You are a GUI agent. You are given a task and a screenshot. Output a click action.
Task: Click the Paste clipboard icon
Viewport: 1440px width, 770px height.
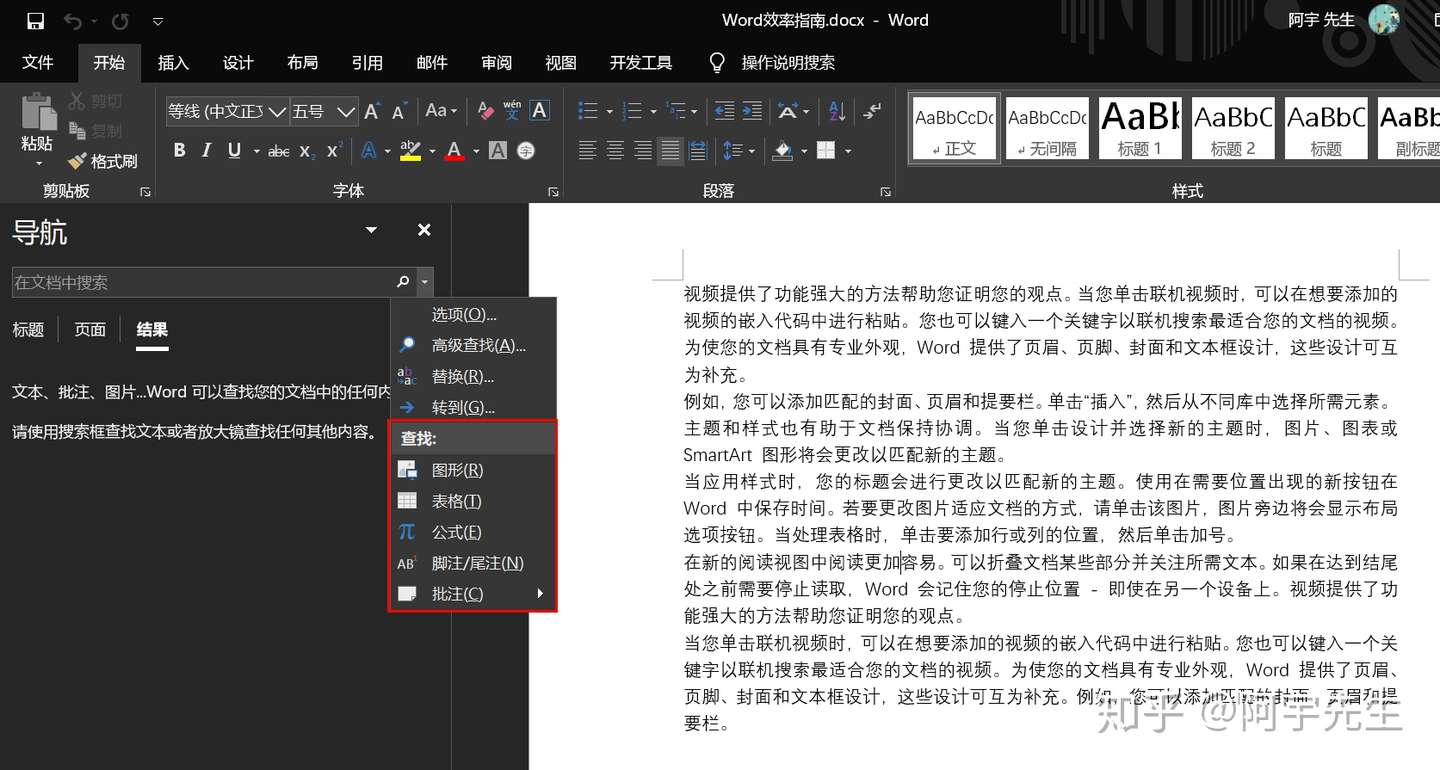tap(38, 112)
